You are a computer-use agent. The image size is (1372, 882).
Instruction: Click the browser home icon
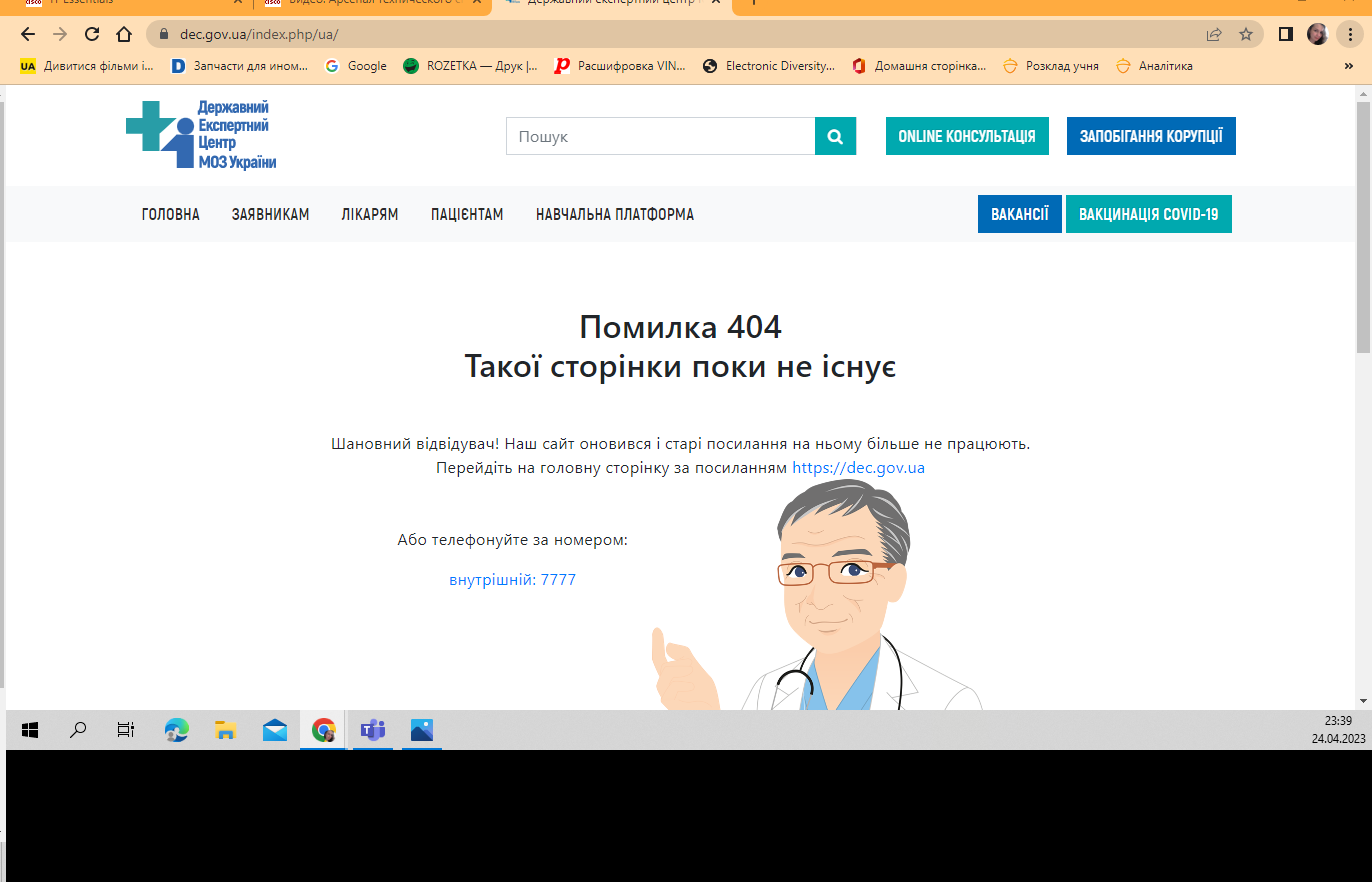pyautogui.click(x=124, y=34)
